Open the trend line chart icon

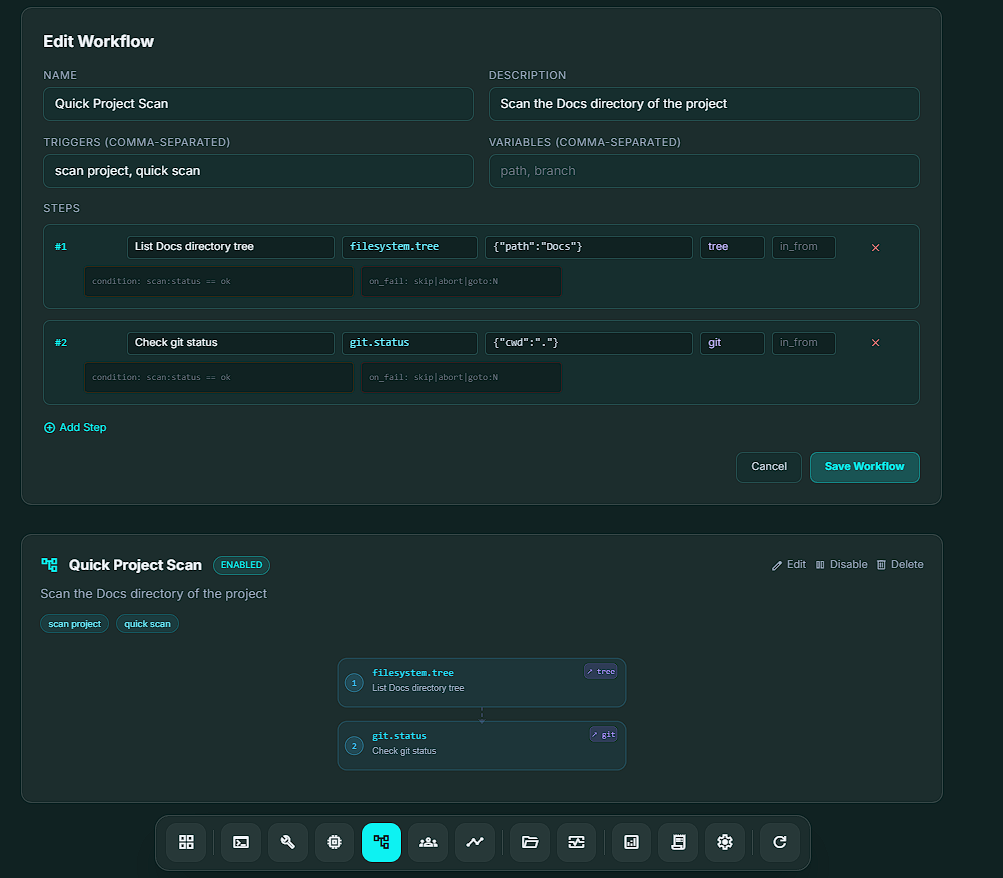click(x=475, y=842)
